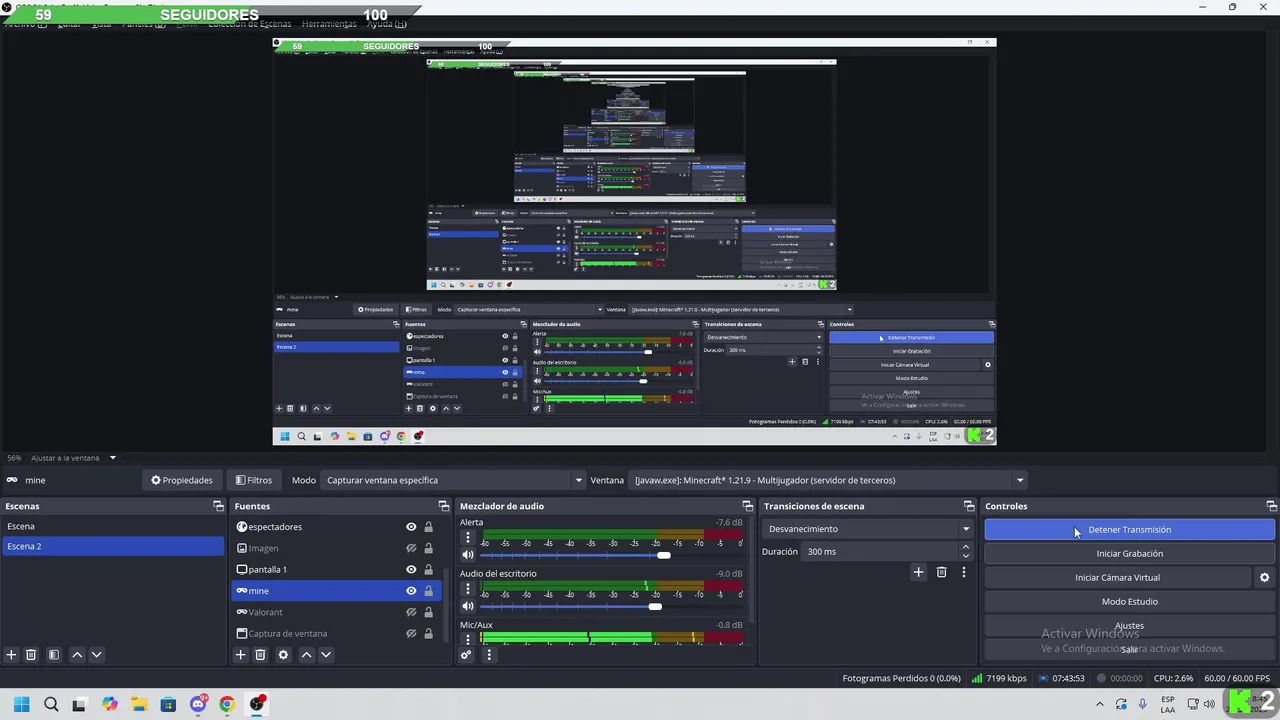This screenshot has height=720, width=1280.
Task: Open scene filters icon in Escenas
Action: click(54, 655)
